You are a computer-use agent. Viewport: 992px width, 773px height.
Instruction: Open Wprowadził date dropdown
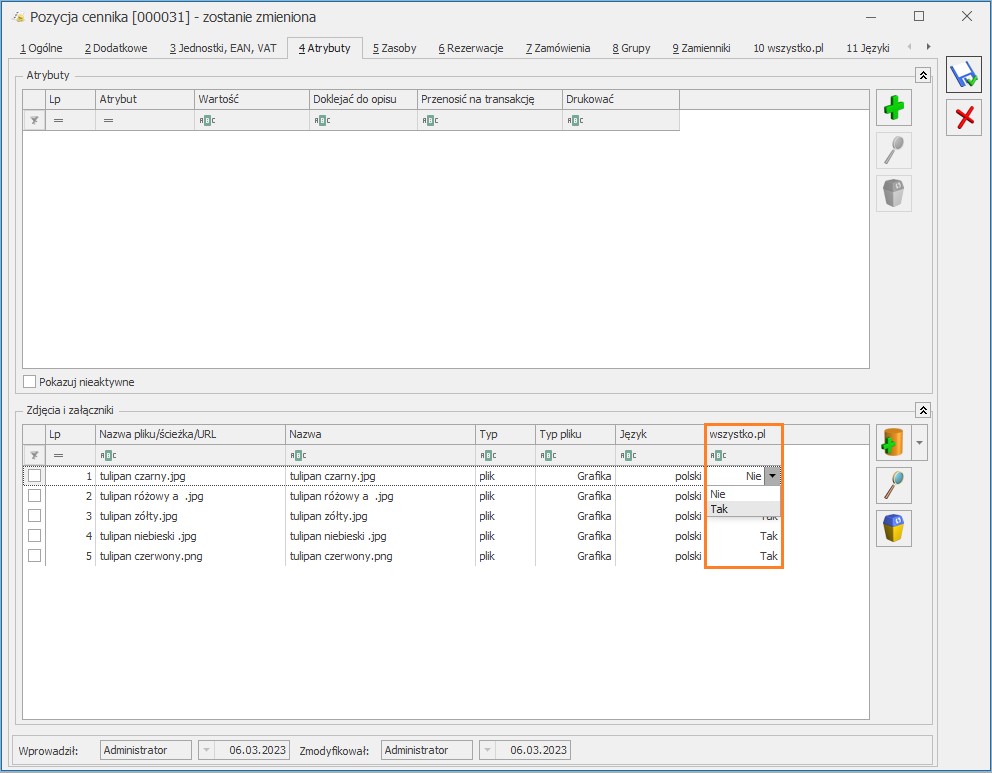click(206, 750)
